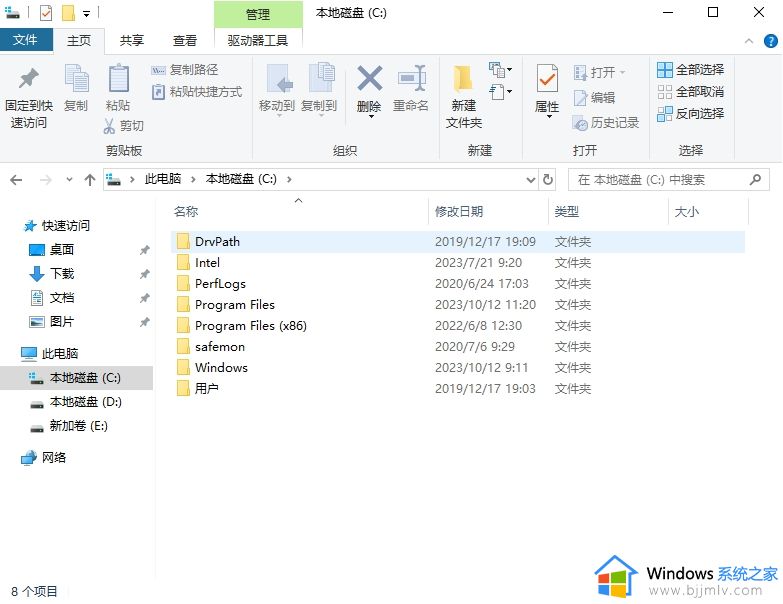Switch to the View (查看) tab
783x604 pixels.
(x=185, y=40)
